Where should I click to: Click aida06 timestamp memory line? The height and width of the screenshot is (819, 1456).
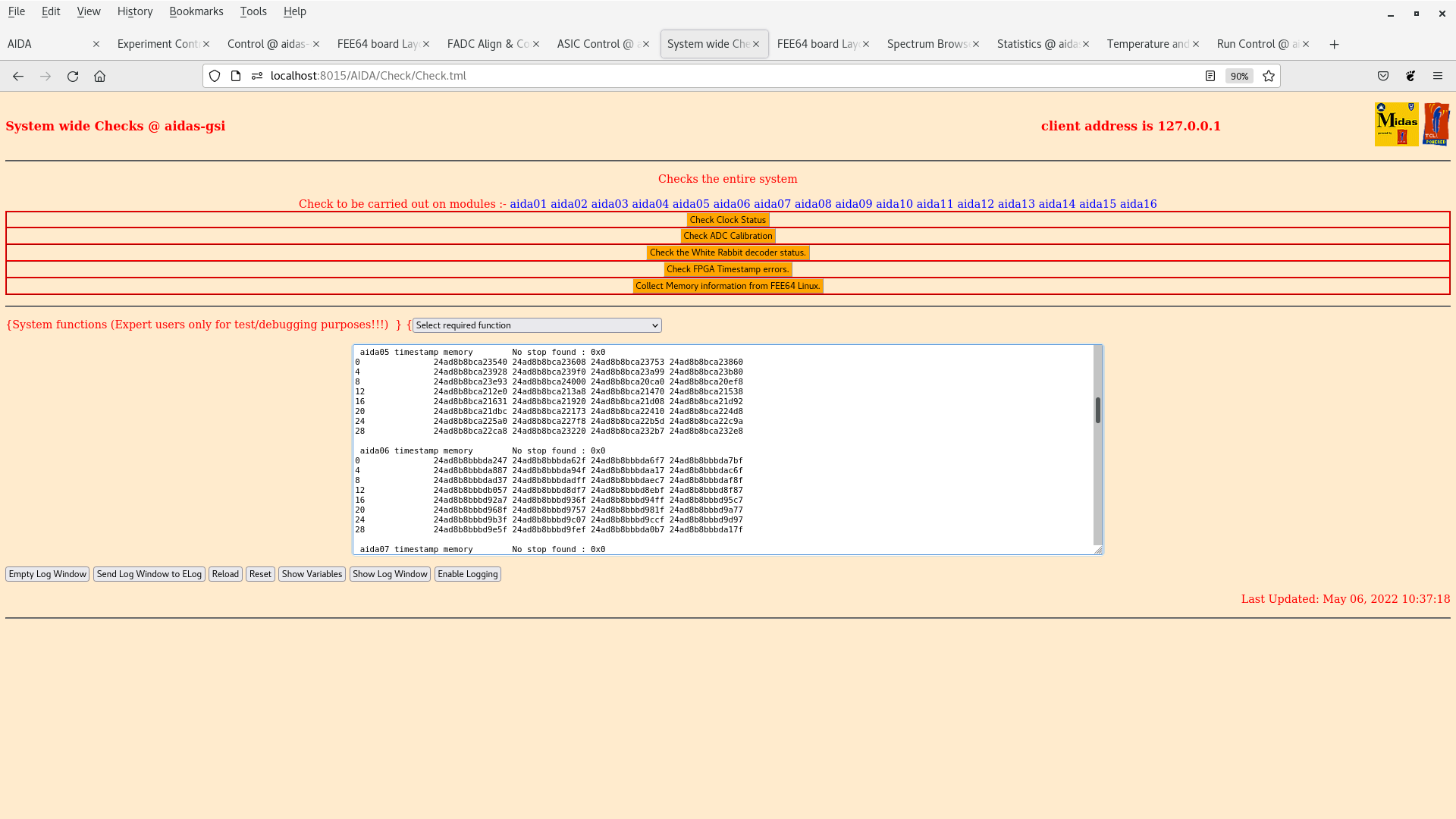point(482,451)
